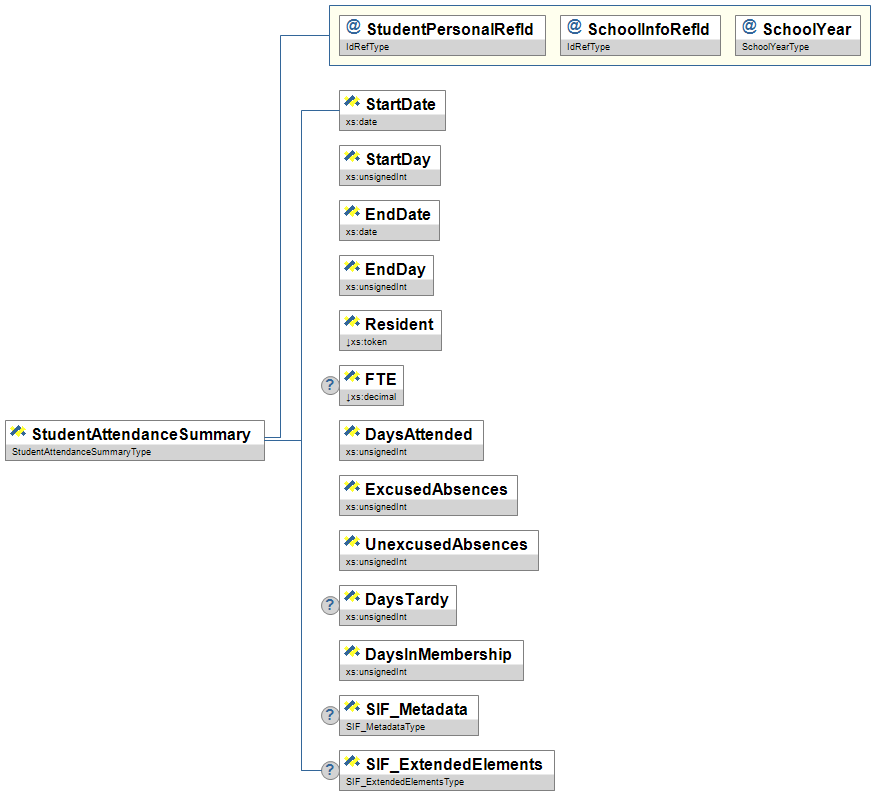Click the pencil icon in StartDate box

[352, 103]
